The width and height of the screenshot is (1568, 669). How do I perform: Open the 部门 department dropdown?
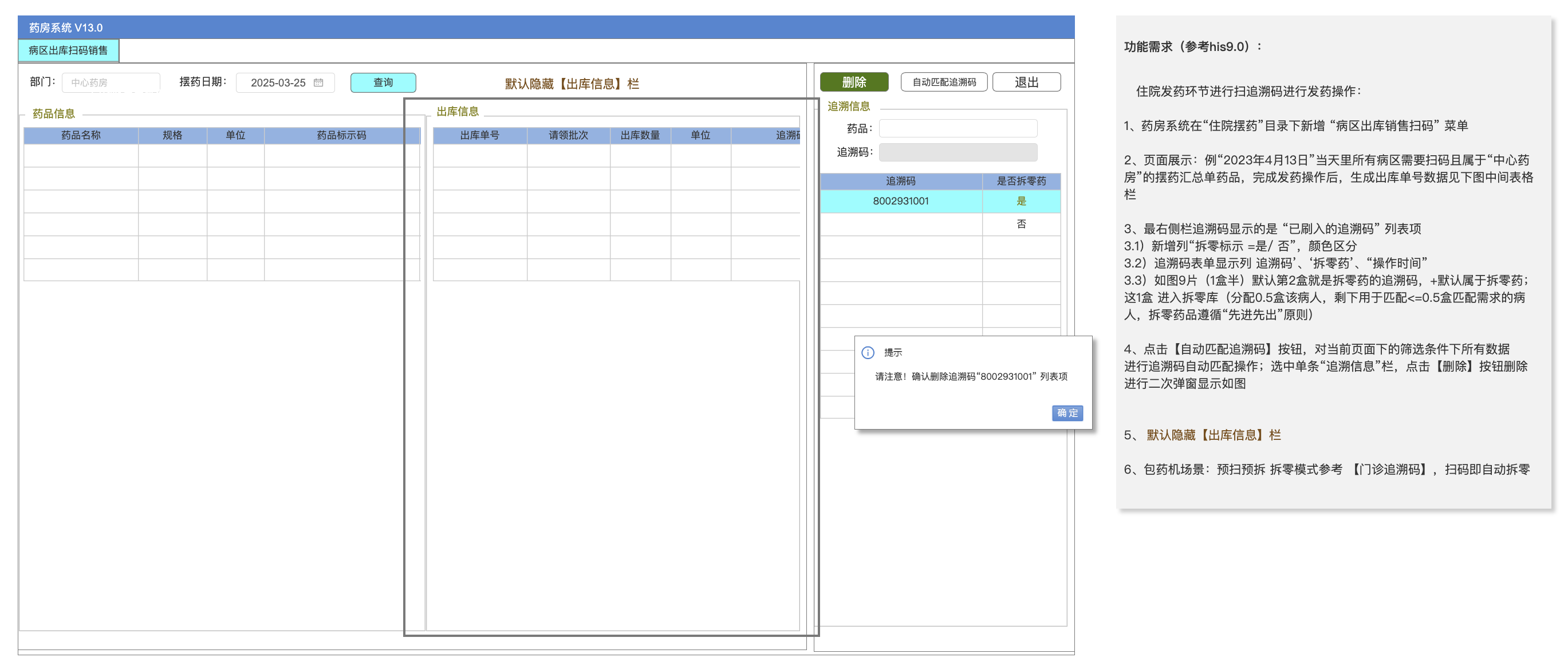click(x=111, y=83)
